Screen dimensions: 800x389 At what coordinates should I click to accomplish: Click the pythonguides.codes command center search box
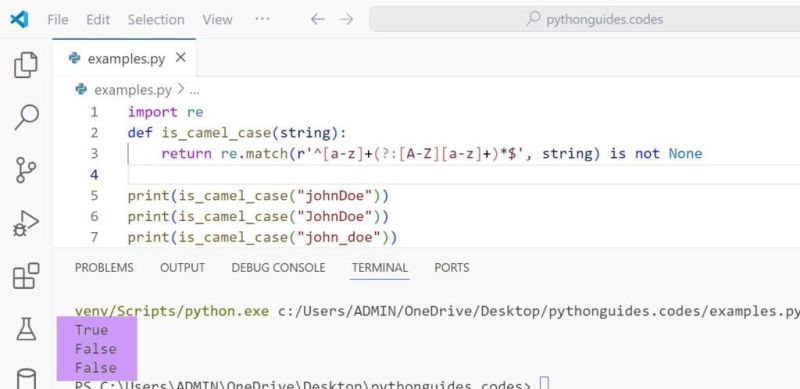pyautogui.click(x=585, y=19)
